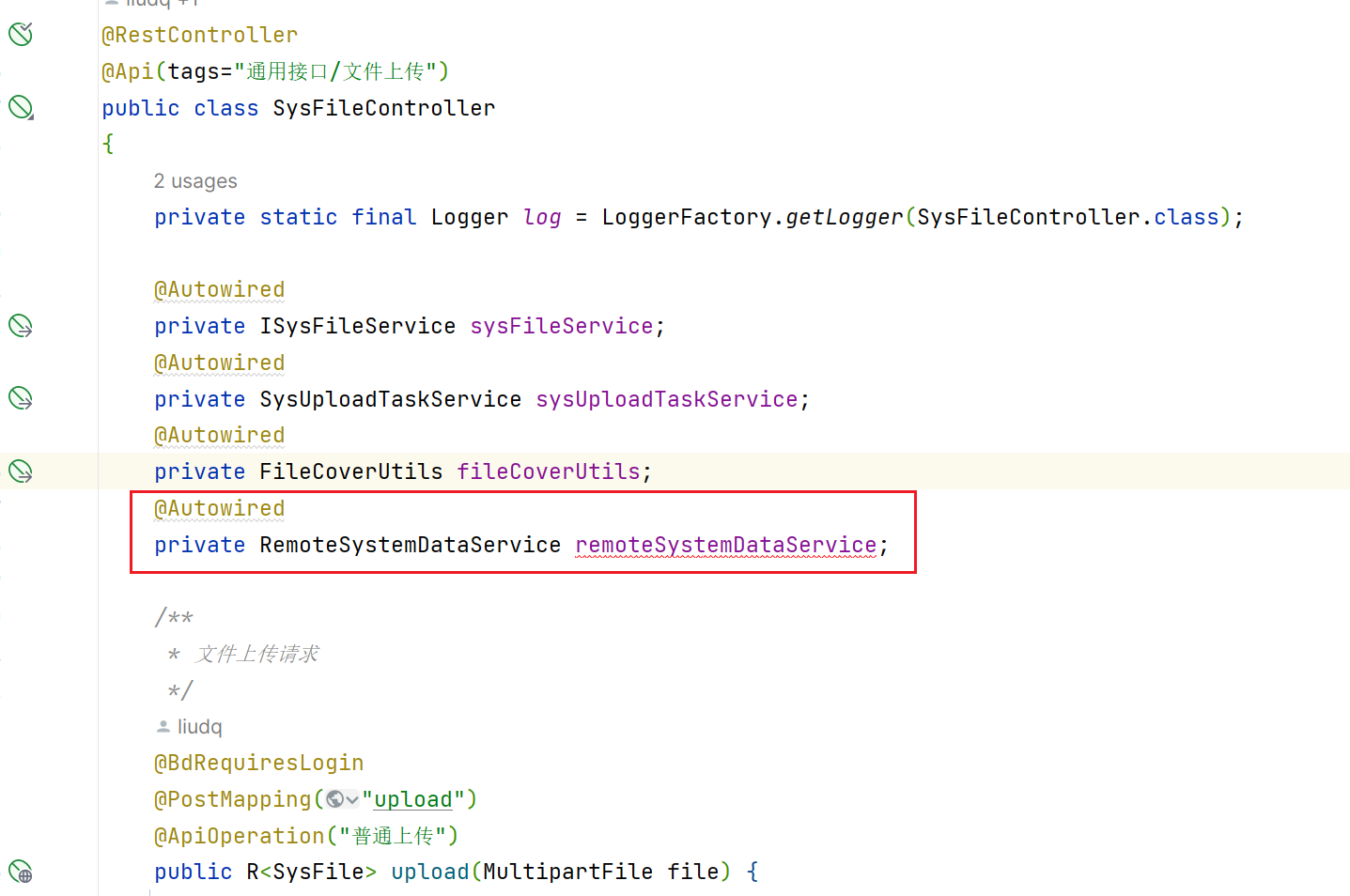Image resolution: width=1350 pixels, height=896 pixels.
Task: Click the gutter icon beside @RestController
Action: coord(21,35)
